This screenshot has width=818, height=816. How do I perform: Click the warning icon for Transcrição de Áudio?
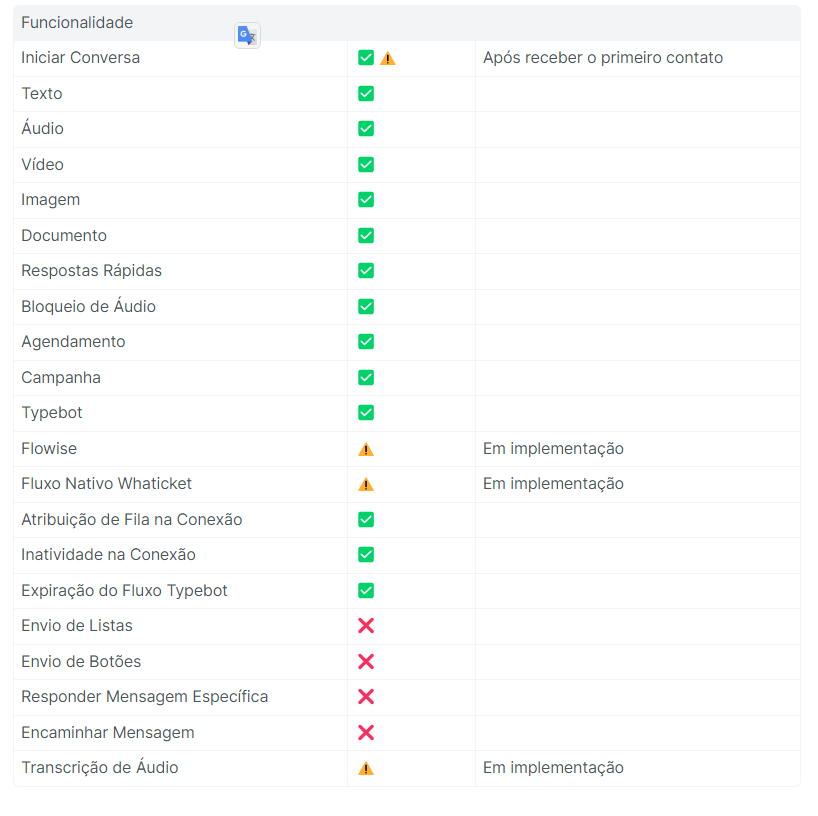click(366, 768)
